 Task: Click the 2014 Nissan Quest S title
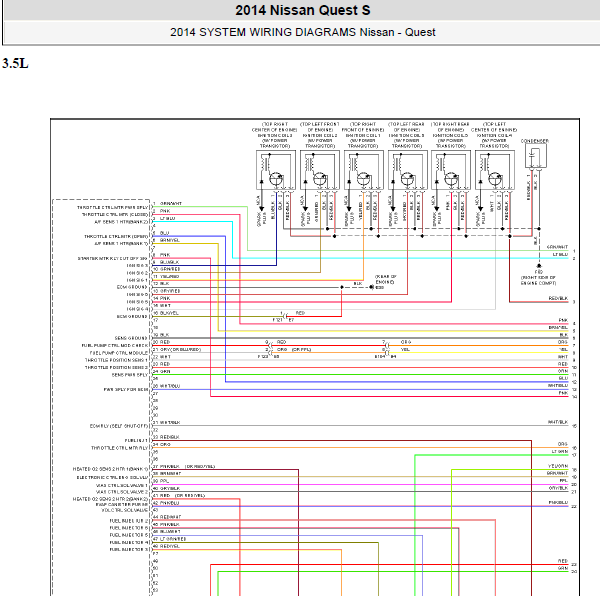303,10
